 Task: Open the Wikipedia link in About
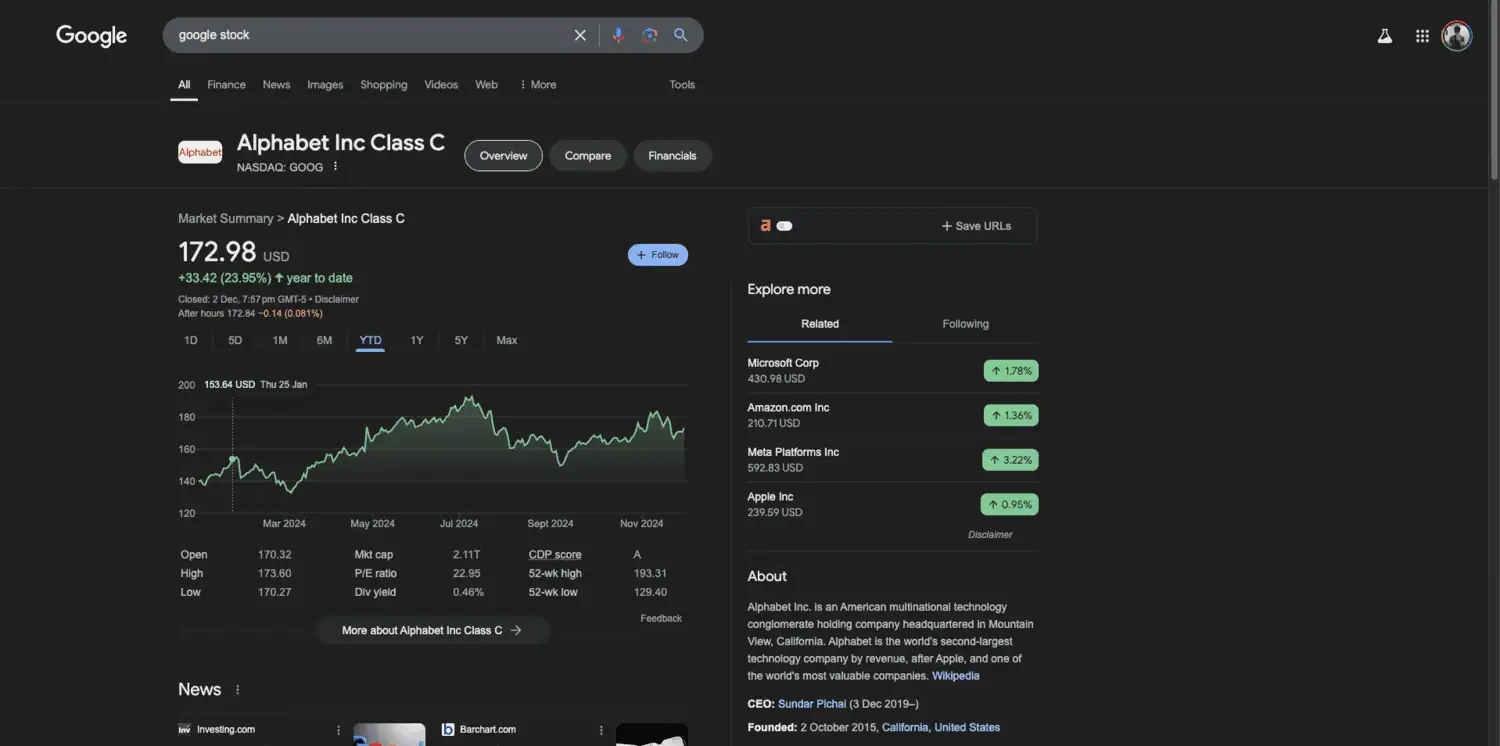pyautogui.click(x=956, y=676)
